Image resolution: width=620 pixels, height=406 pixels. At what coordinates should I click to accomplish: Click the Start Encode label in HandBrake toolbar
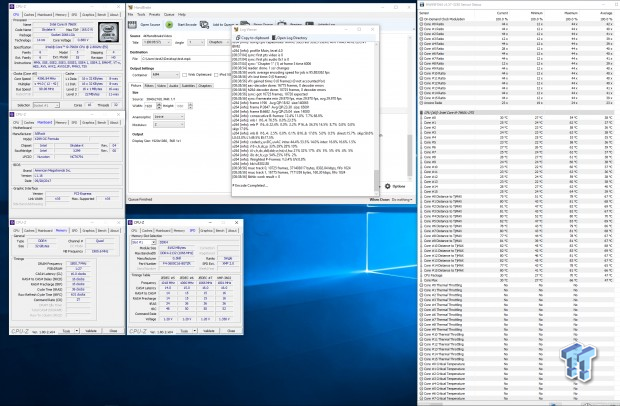187,25
